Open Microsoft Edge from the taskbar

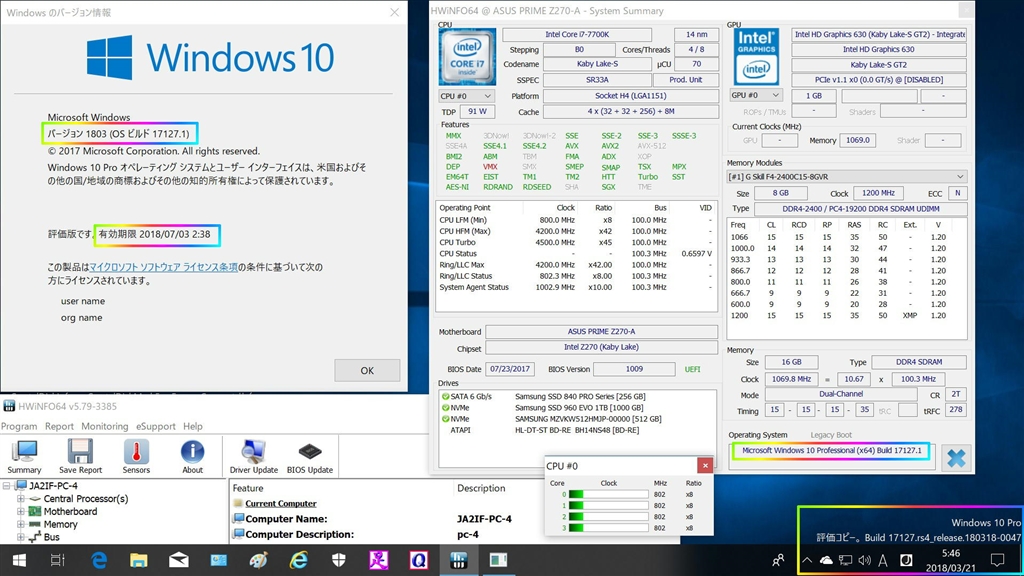click(x=100, y=560)
